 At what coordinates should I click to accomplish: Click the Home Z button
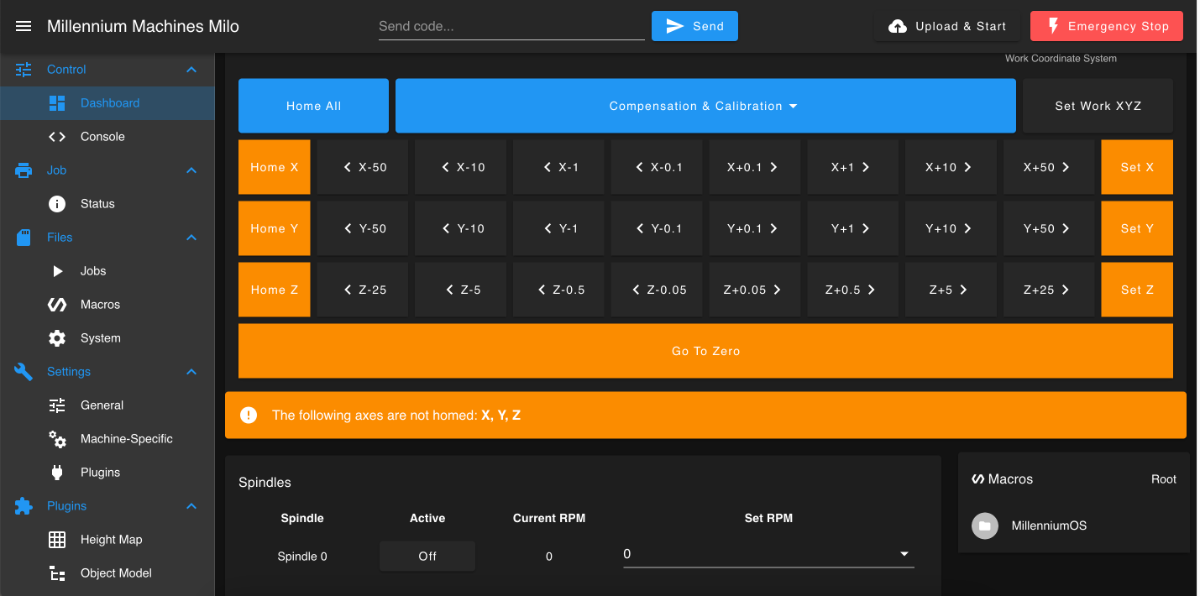coord(274,290)
